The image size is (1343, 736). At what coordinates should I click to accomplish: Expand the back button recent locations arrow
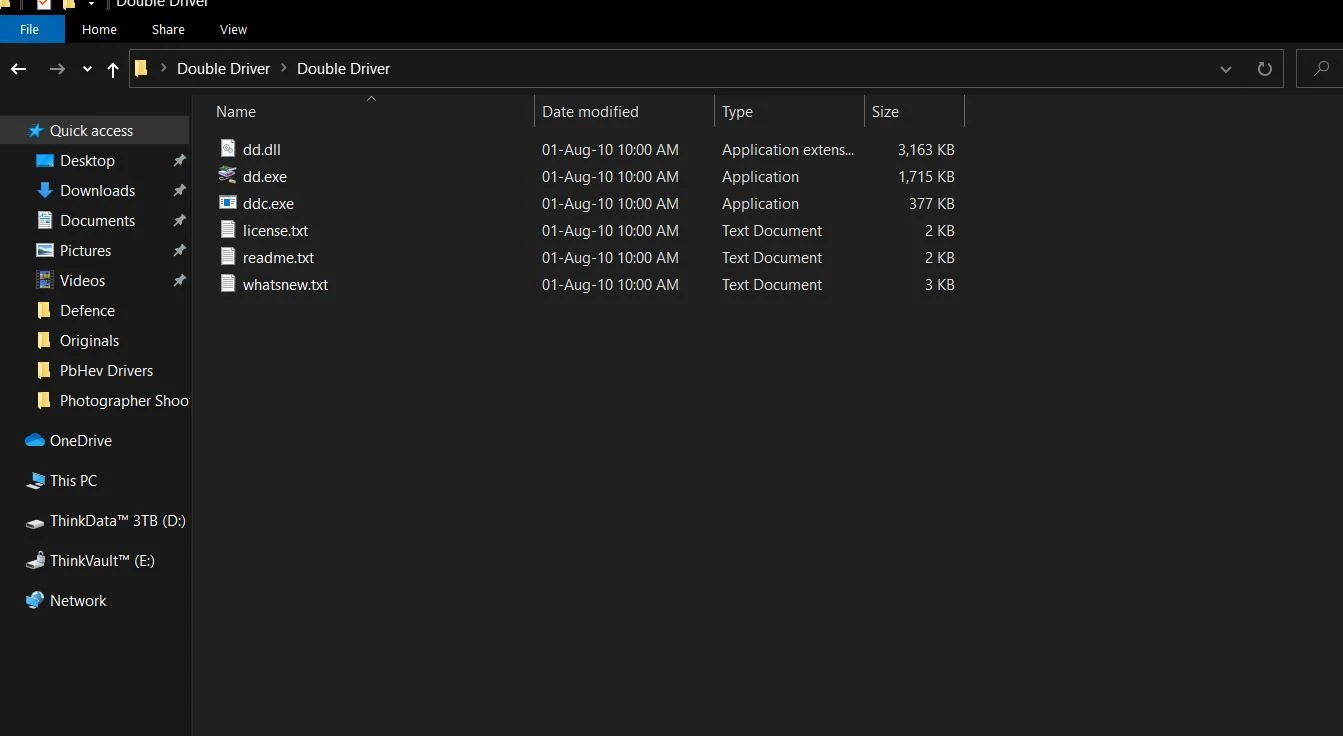86,68
